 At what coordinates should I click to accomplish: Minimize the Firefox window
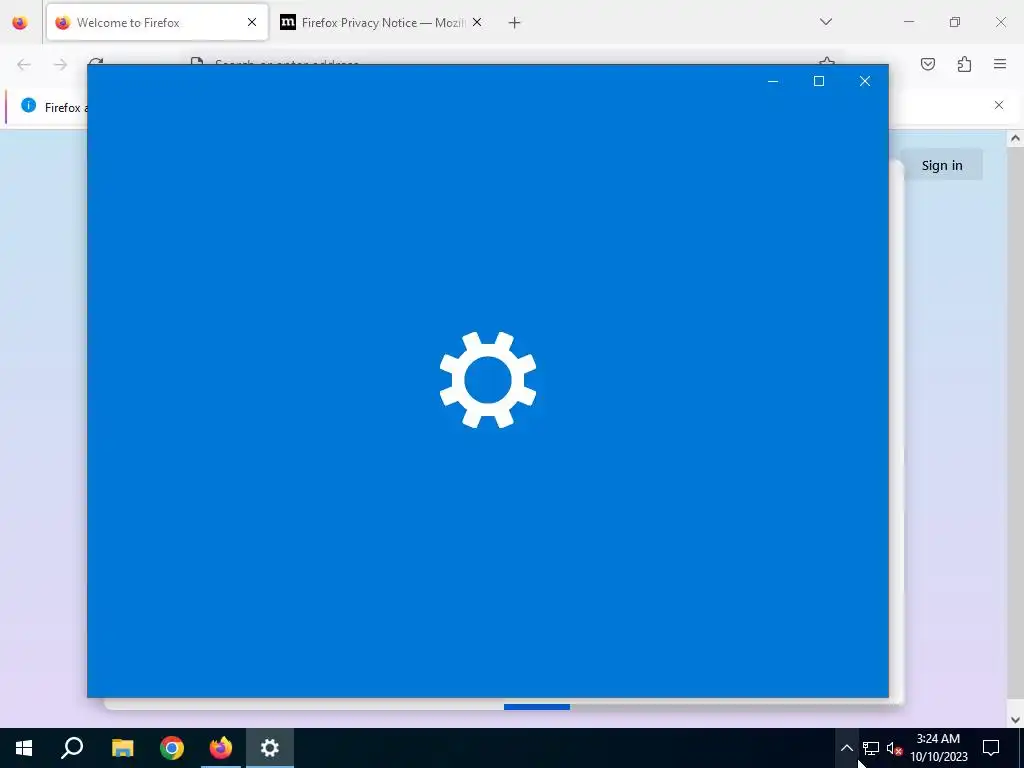(908, 22)
